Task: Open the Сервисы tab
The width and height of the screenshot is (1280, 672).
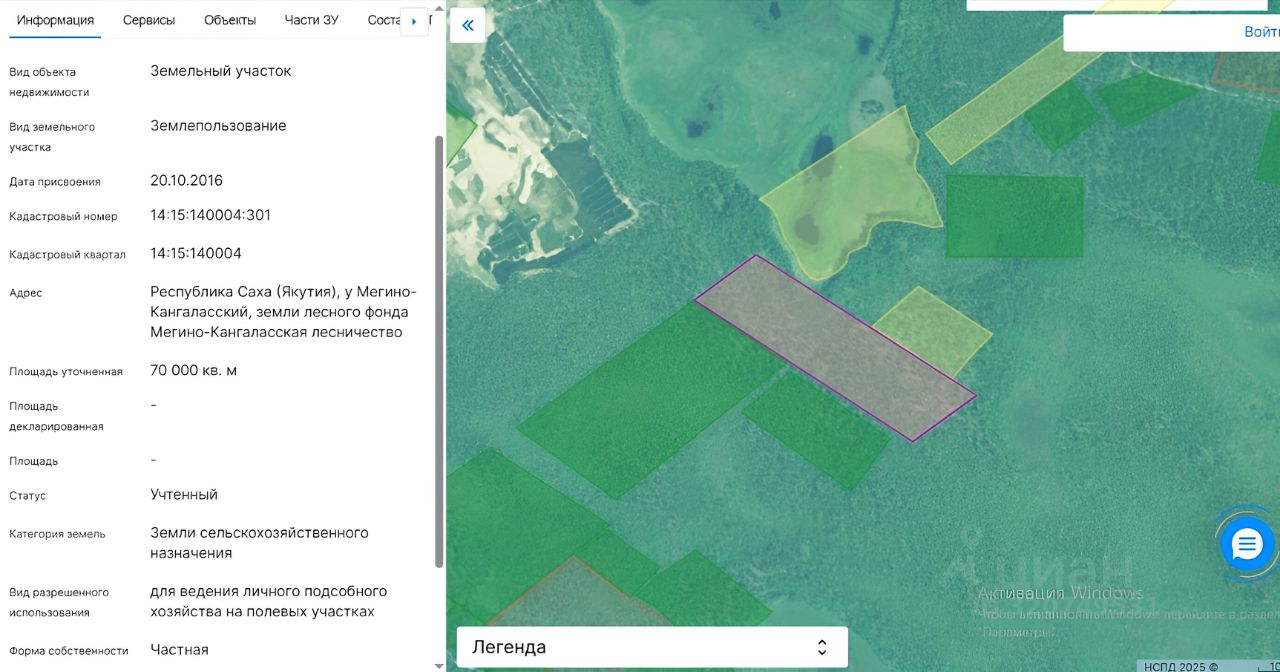Action: pyautogui.click(x=149, y=20)
